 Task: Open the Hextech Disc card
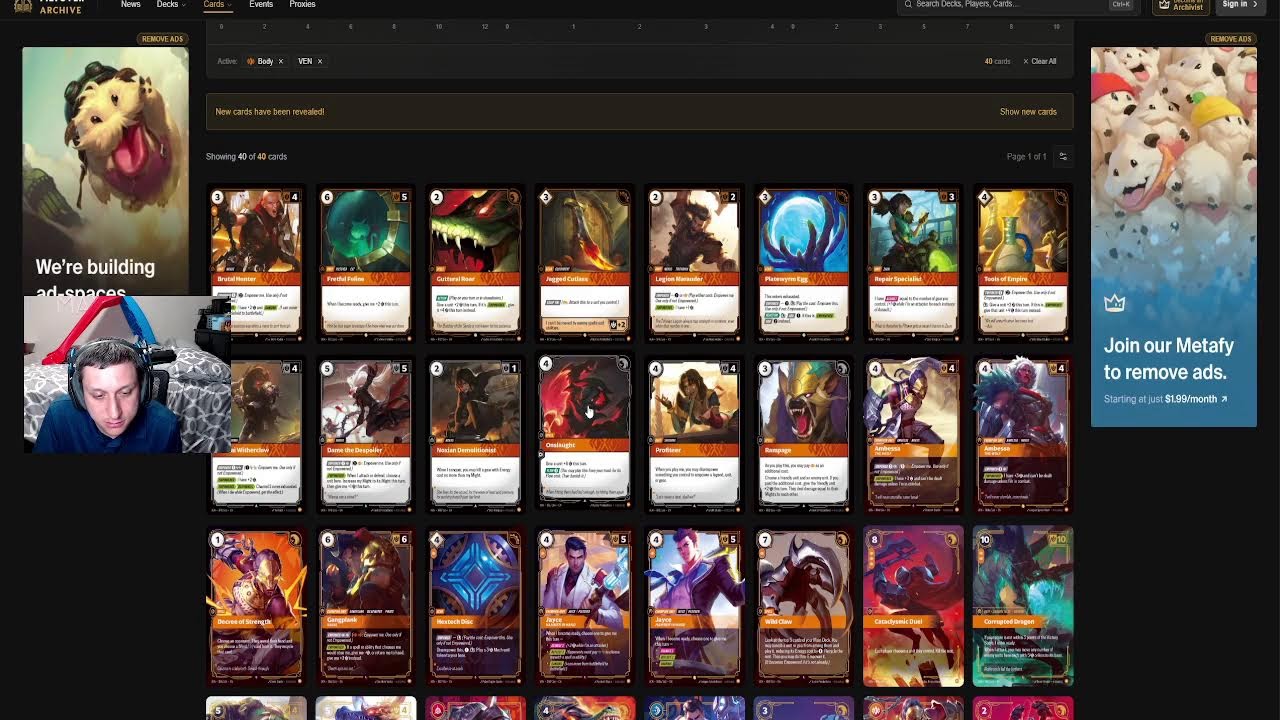(475, 607)
